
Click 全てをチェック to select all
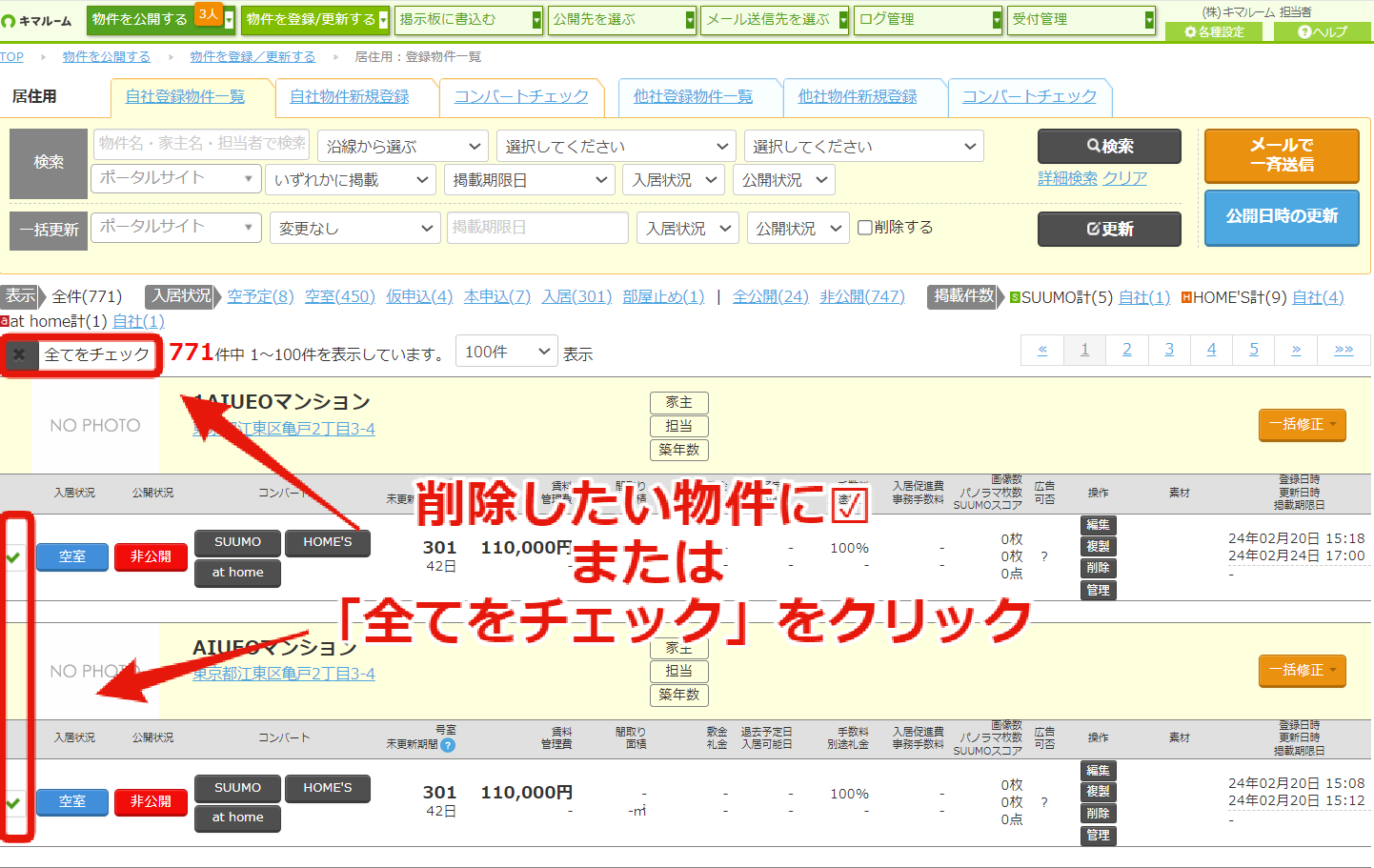96,354
